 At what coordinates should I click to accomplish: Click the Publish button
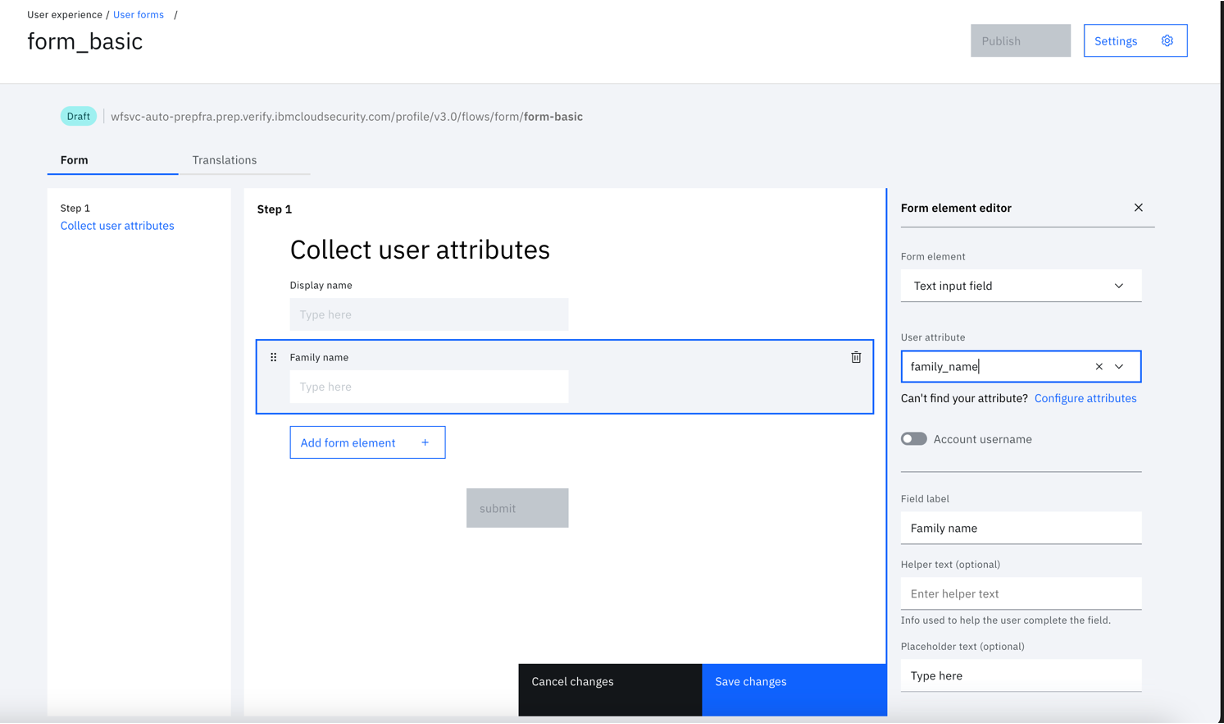tap(1020, 41)
